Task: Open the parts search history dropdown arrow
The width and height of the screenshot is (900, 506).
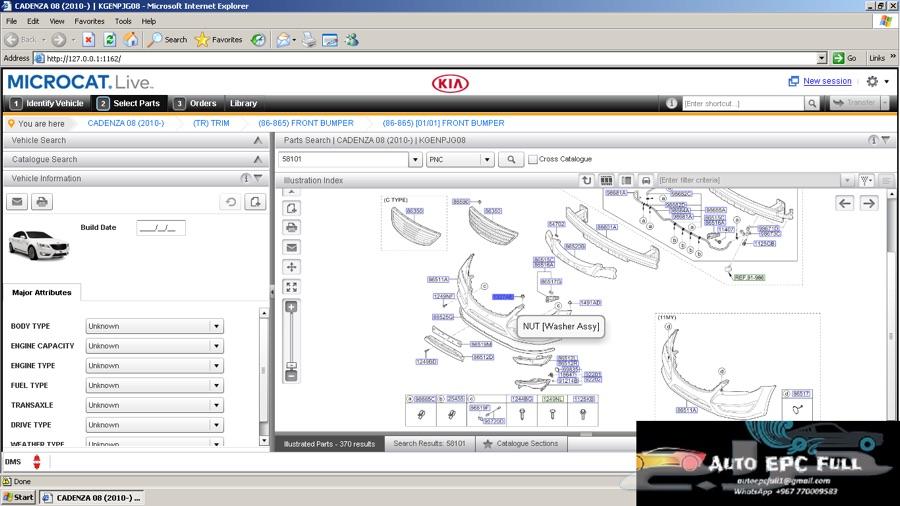Action: click(416, 159)
